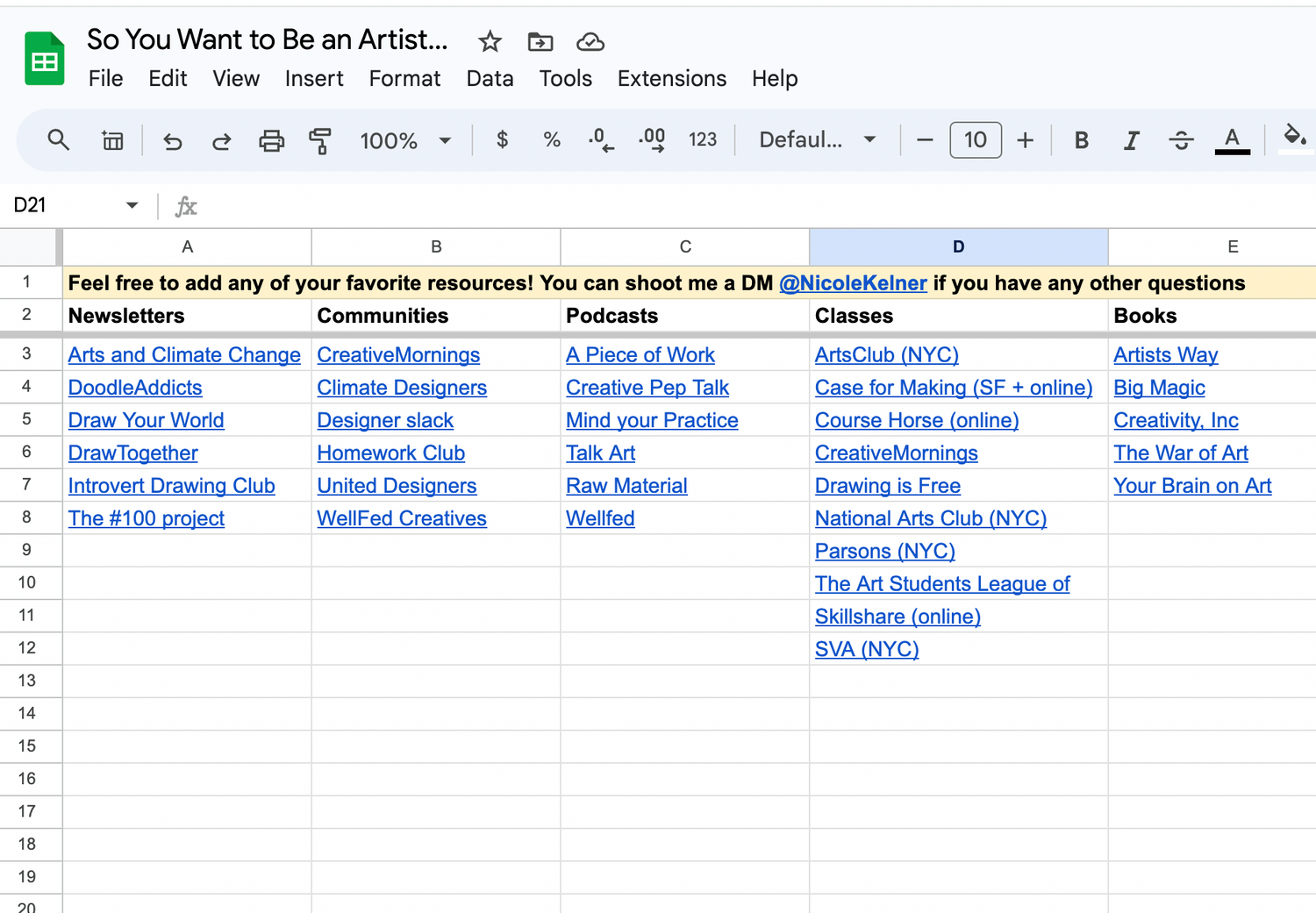Print the spreadsheet using the printer icon
This screenshot has width=1316, height=913.
pyautogui.click(x=271, y=140)
